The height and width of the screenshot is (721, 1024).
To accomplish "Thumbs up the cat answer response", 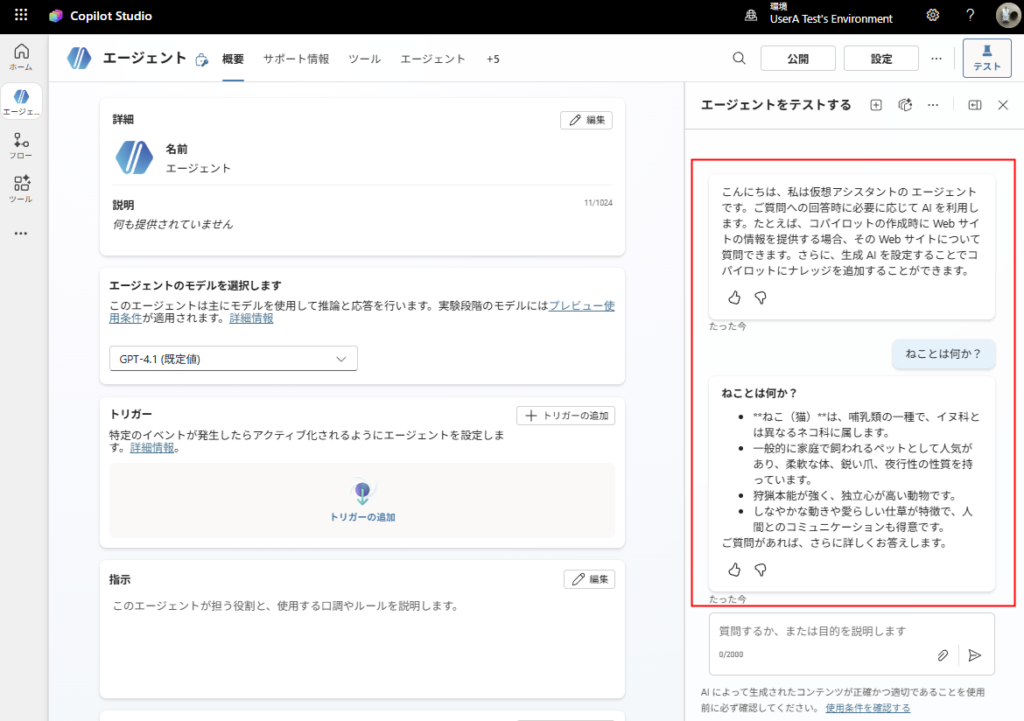I will click(x=734, y=569).
